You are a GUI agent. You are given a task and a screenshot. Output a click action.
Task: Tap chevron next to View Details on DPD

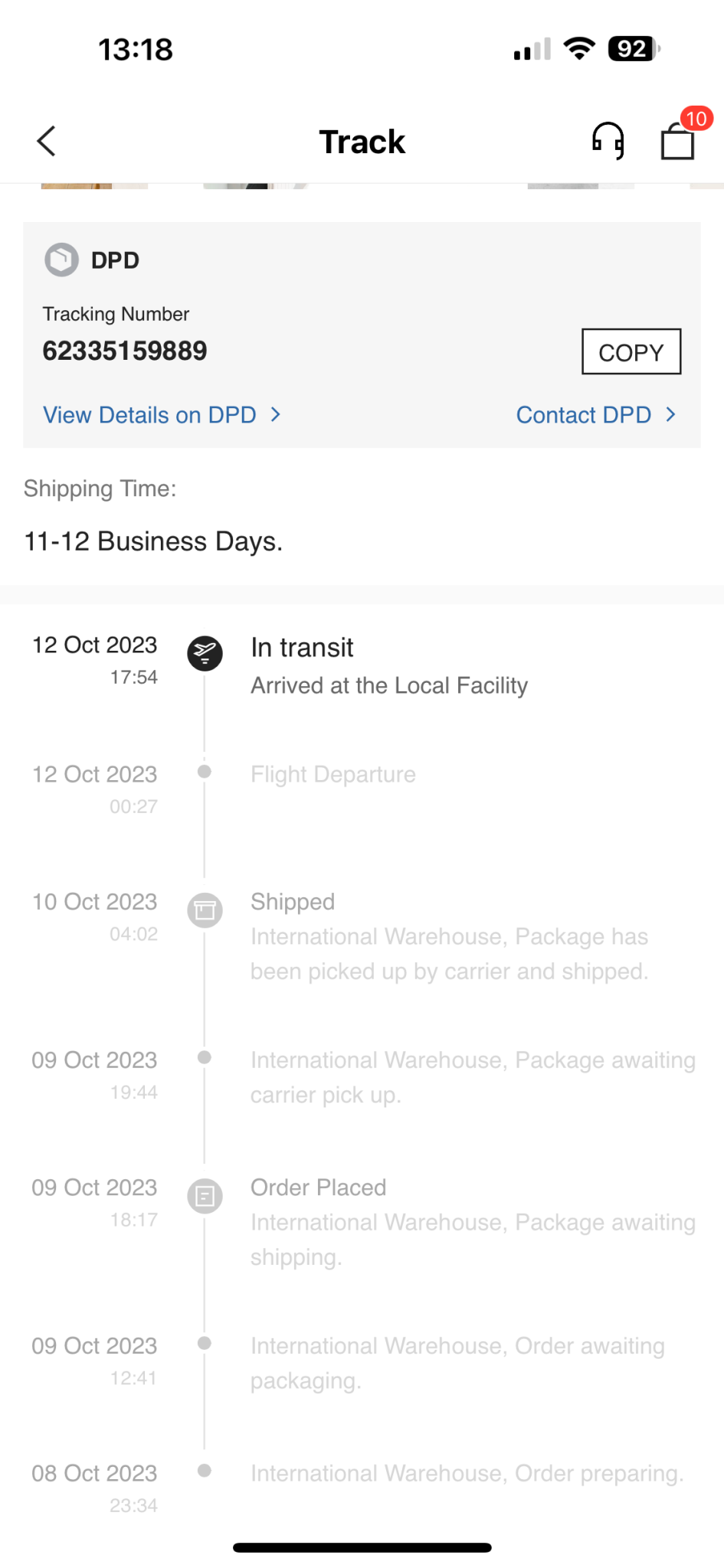click(x=276, y=415)
